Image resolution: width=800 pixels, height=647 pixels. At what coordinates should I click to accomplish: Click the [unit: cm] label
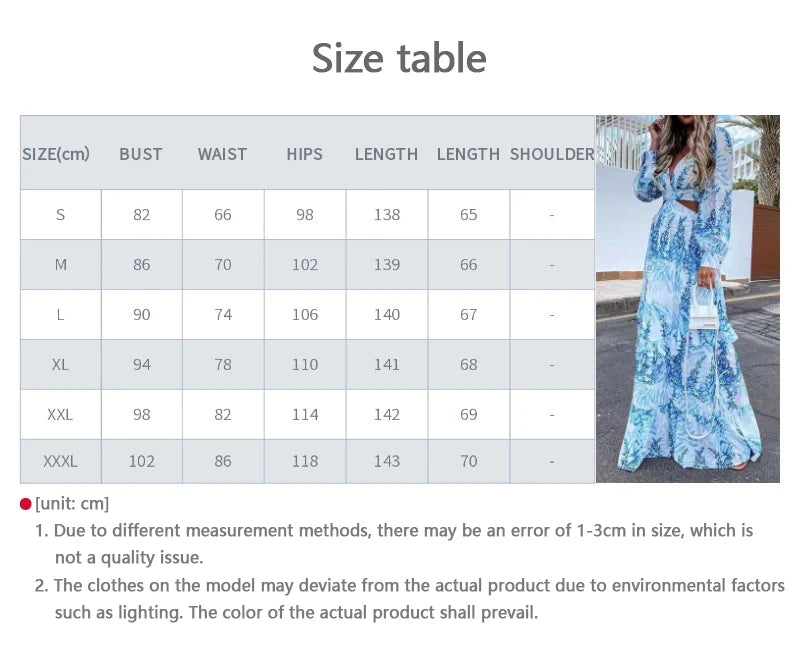coord(72,504)
